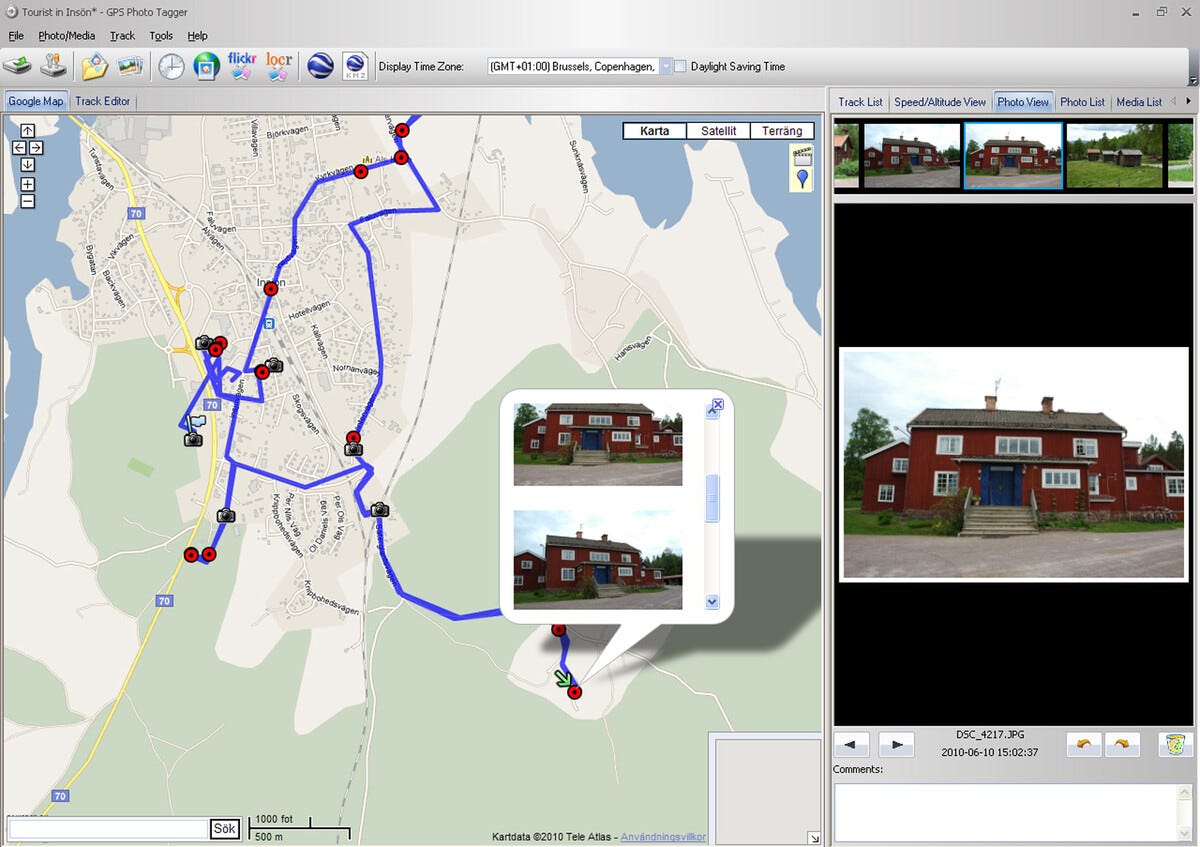
Task: Switch map to Terräng view
Action: coord(782,131)
